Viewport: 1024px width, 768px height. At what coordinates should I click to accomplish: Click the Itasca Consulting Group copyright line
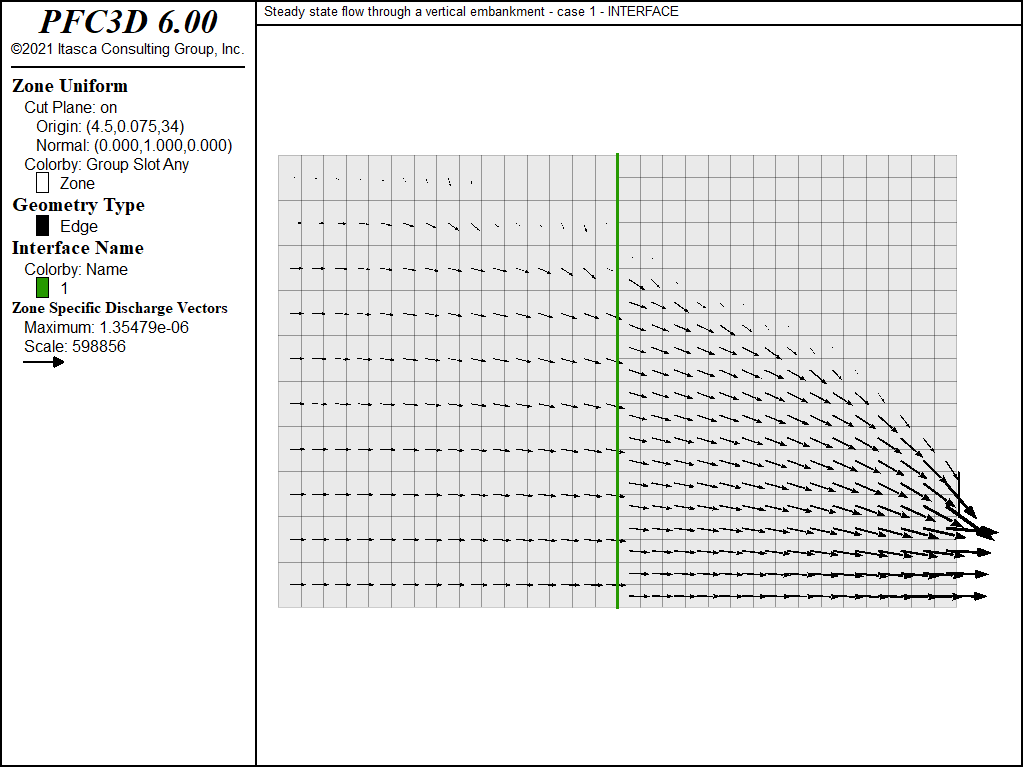[x=128, y=49]
